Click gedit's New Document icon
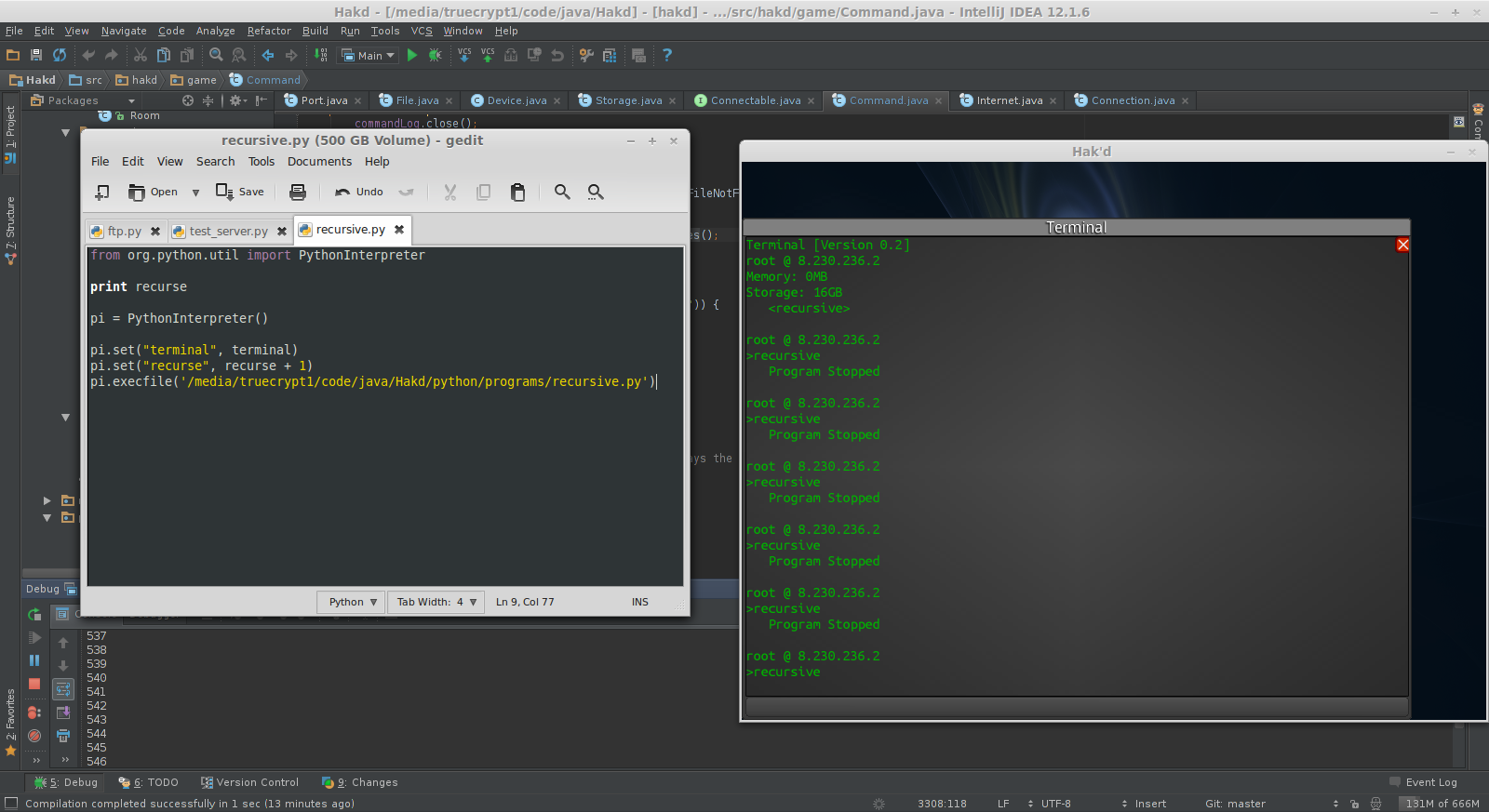The width and height of the screenshot is (1489, 812). coord(102,193)
